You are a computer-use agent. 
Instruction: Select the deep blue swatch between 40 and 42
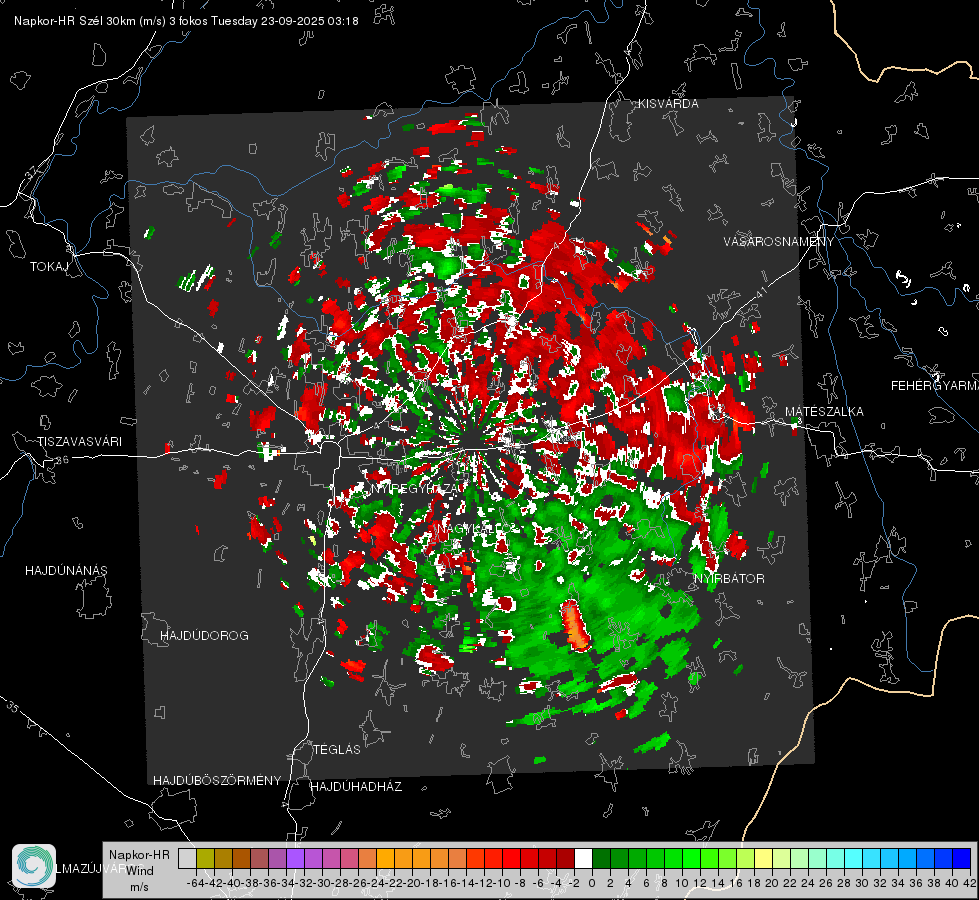coord(962,858)
